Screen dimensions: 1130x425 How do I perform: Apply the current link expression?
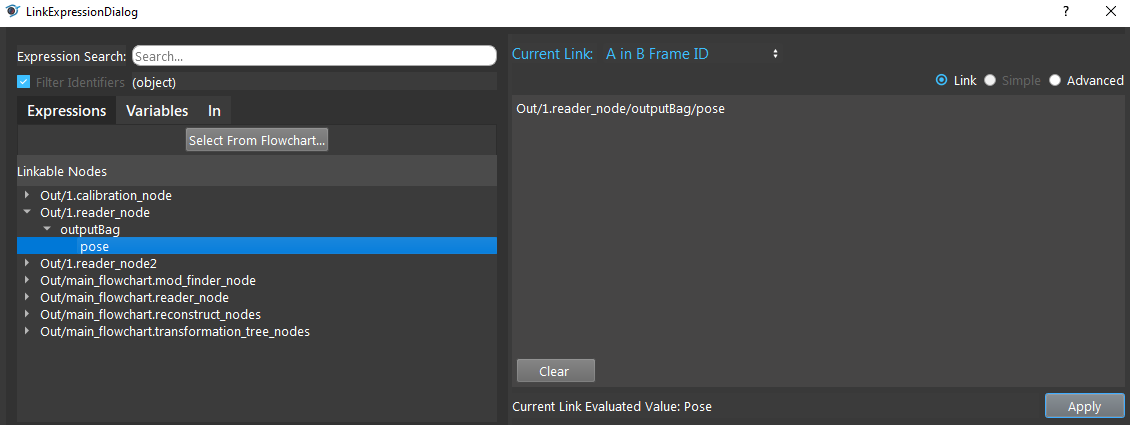pyautogui.click(x=1085, y=406)
